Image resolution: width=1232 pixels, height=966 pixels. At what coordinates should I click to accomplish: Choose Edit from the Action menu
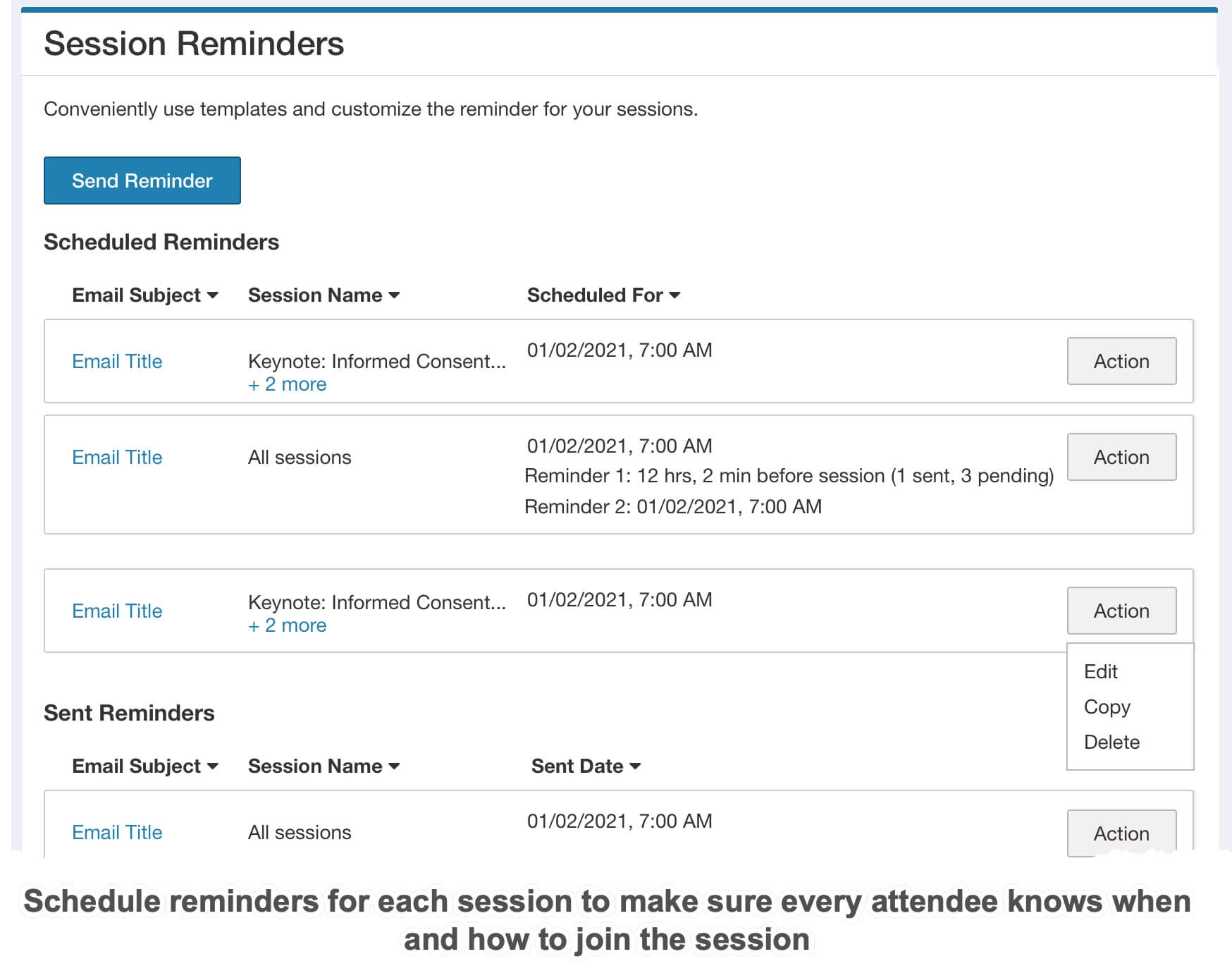[1100, 671]
